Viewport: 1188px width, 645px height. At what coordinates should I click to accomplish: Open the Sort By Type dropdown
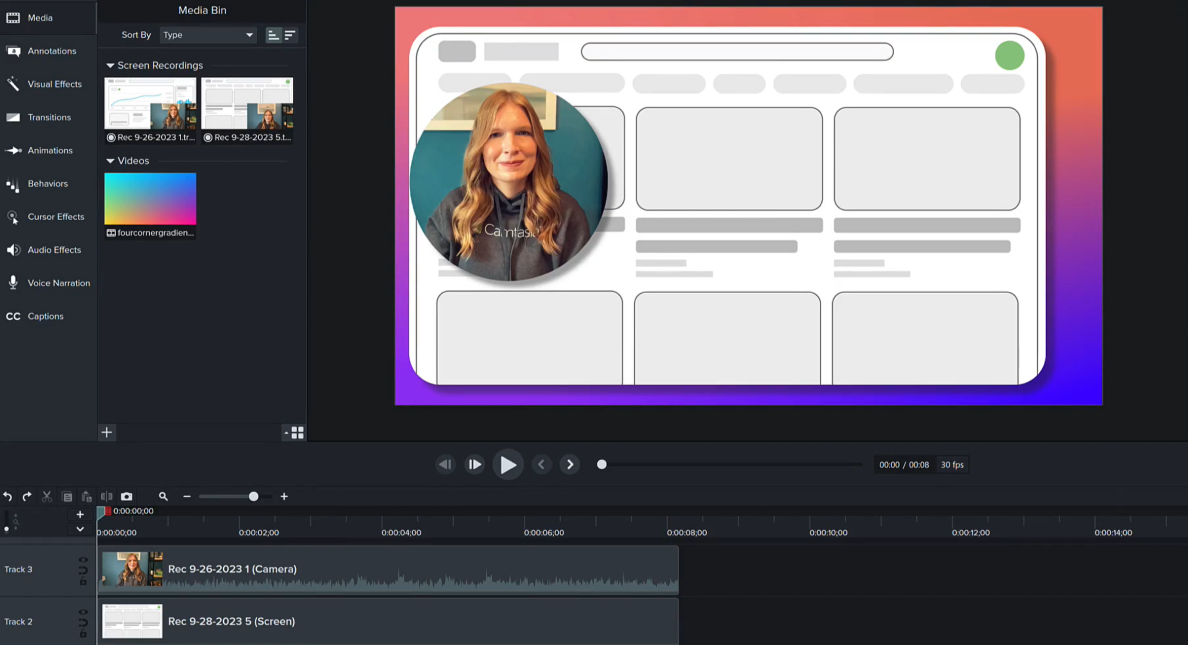[x=208, y=35]
